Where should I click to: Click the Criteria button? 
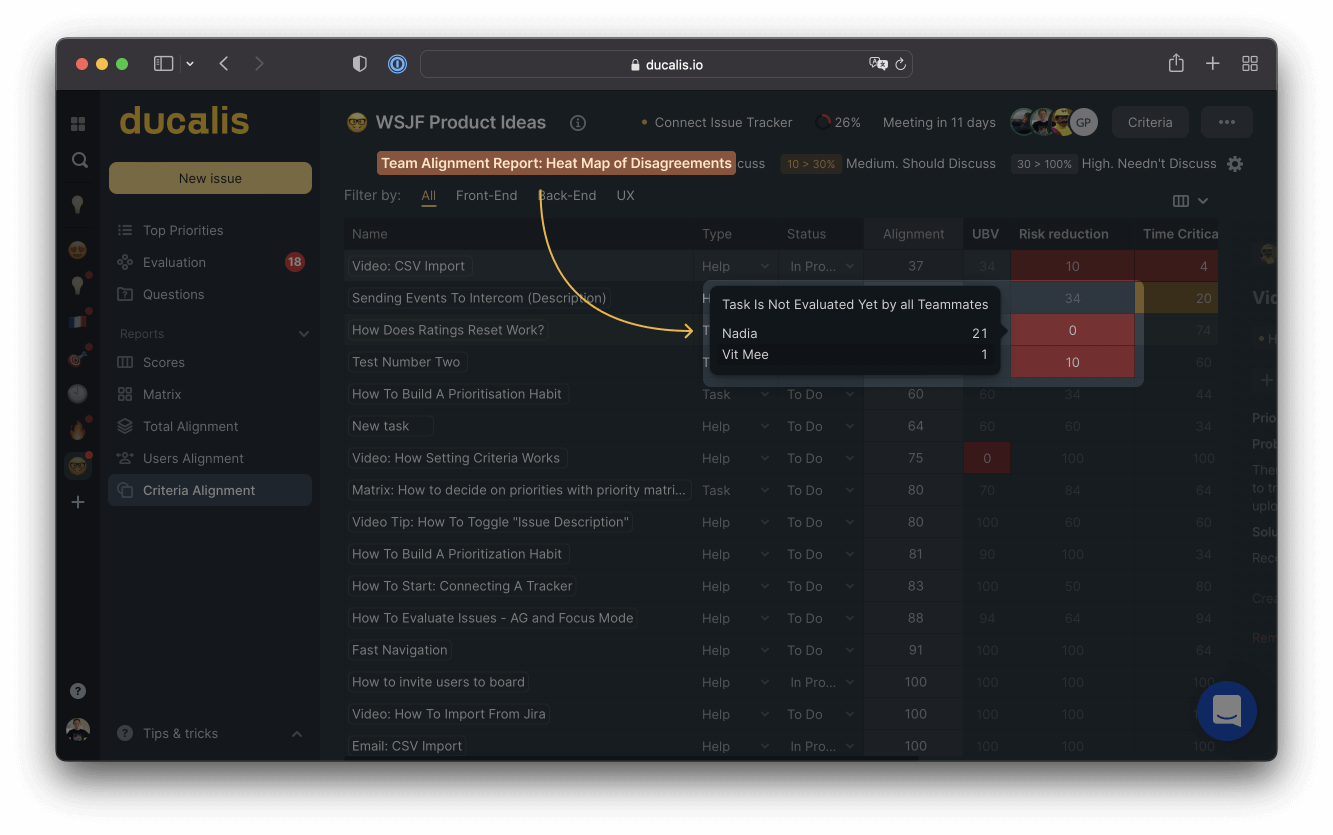[1149, 122]
